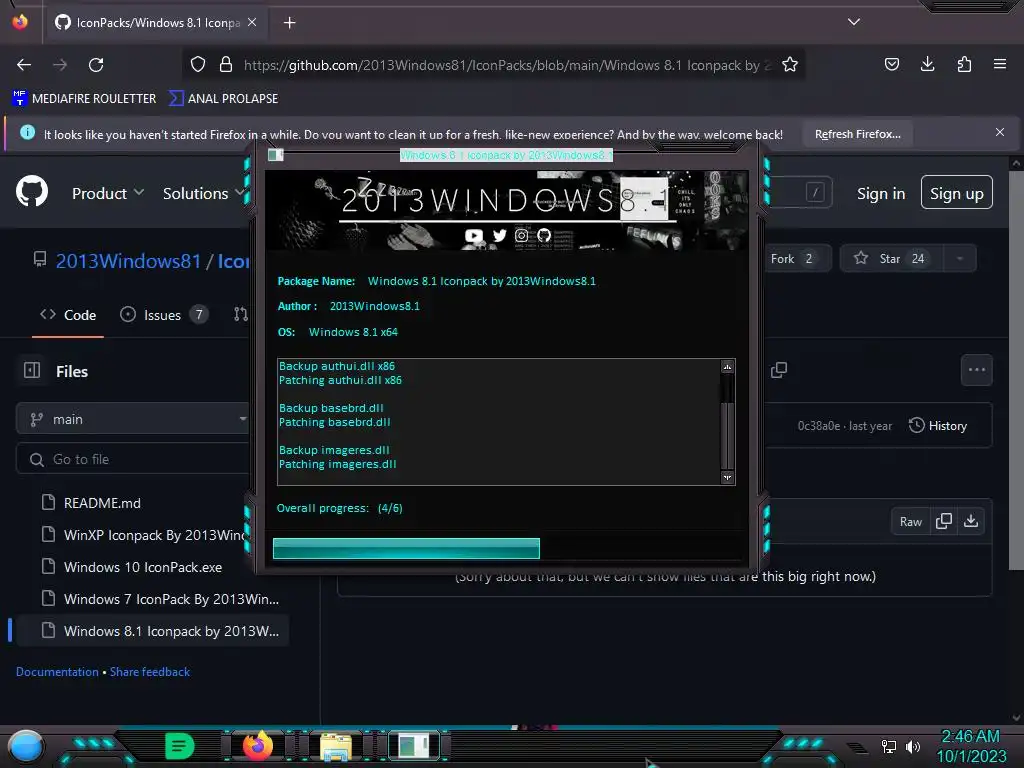Open the Star lists dropdown arrow
This screenshot has height=768, width=1024.
(x=959, y=259)
